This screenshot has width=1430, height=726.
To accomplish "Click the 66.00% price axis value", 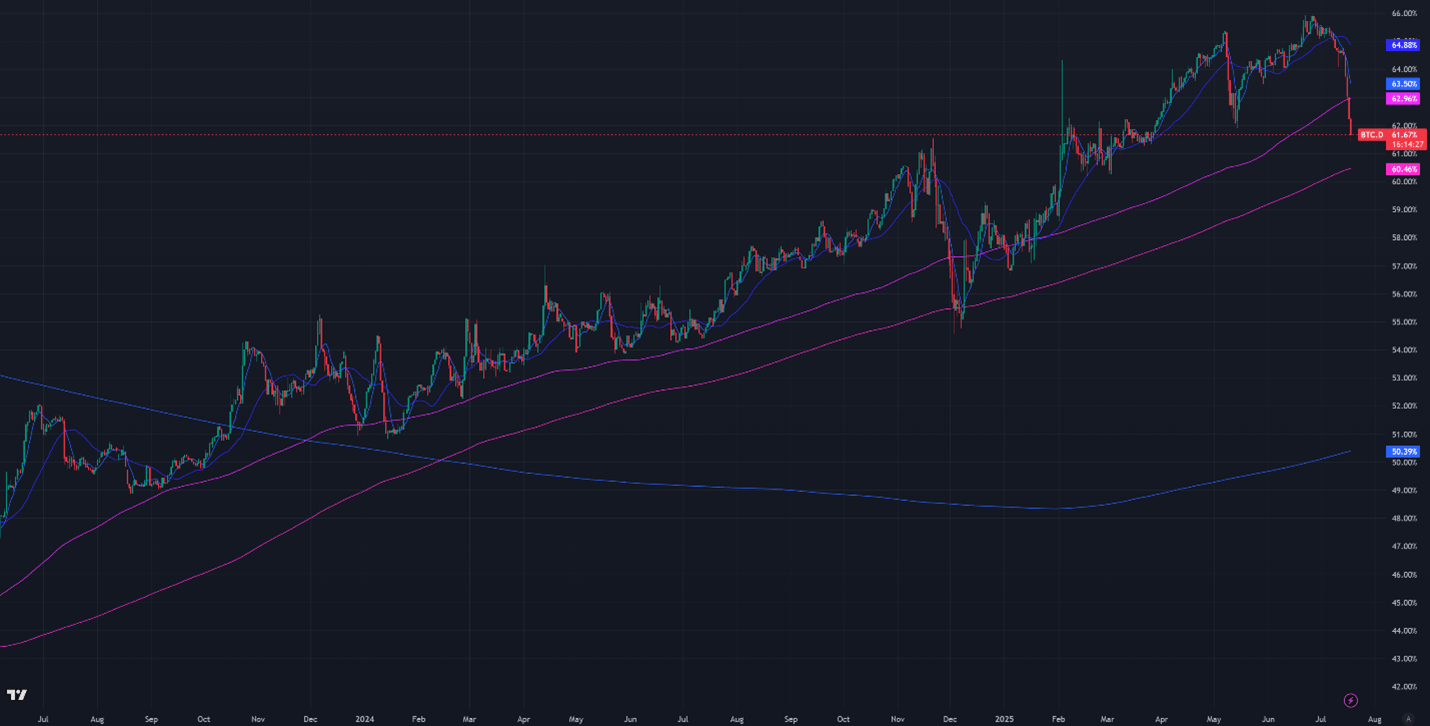I will (x=1404, y=13).
